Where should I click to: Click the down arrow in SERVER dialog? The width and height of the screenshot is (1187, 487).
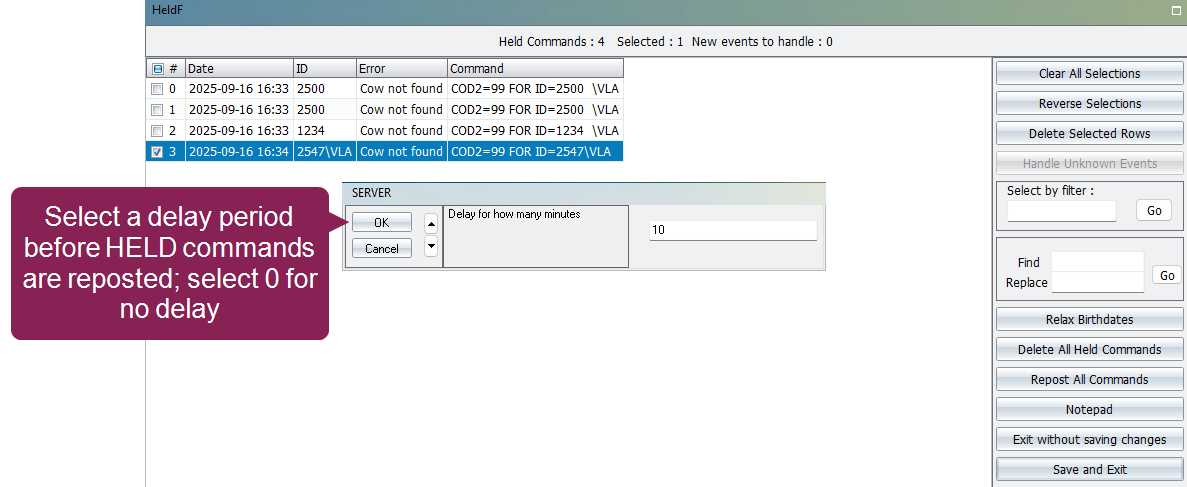pyautogui.click(x=431, y=246)
